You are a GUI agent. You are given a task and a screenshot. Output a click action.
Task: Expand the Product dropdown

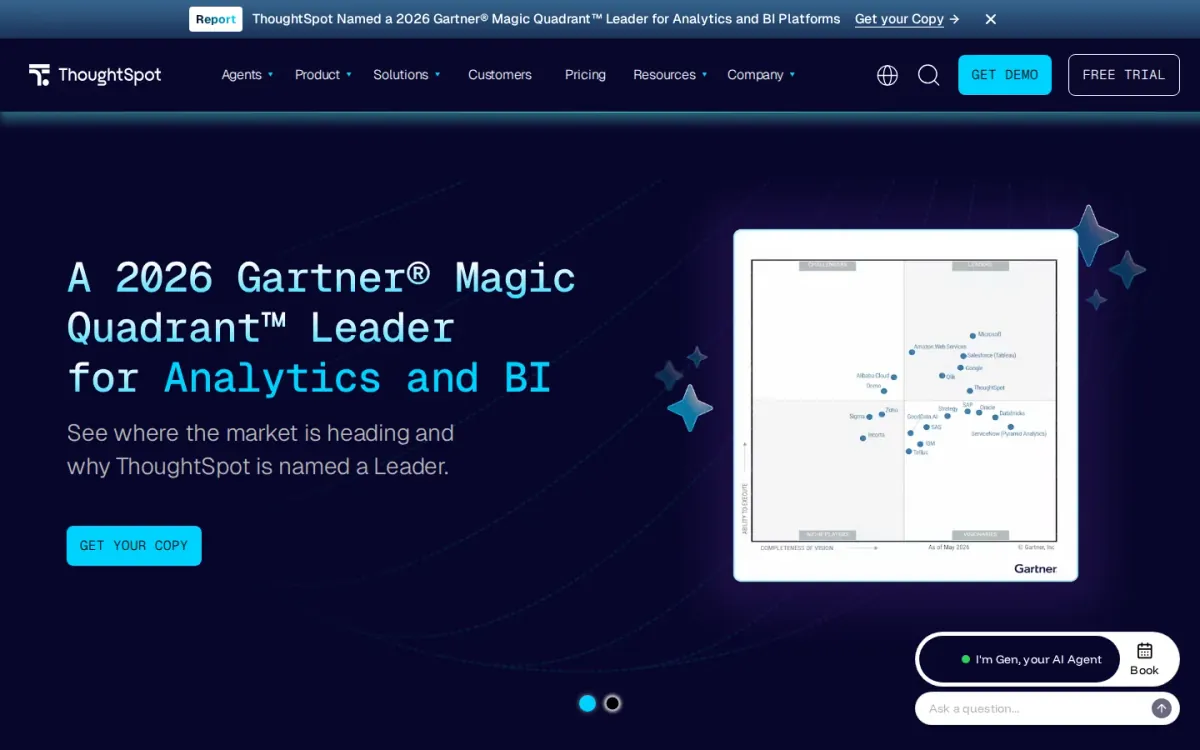323,75
